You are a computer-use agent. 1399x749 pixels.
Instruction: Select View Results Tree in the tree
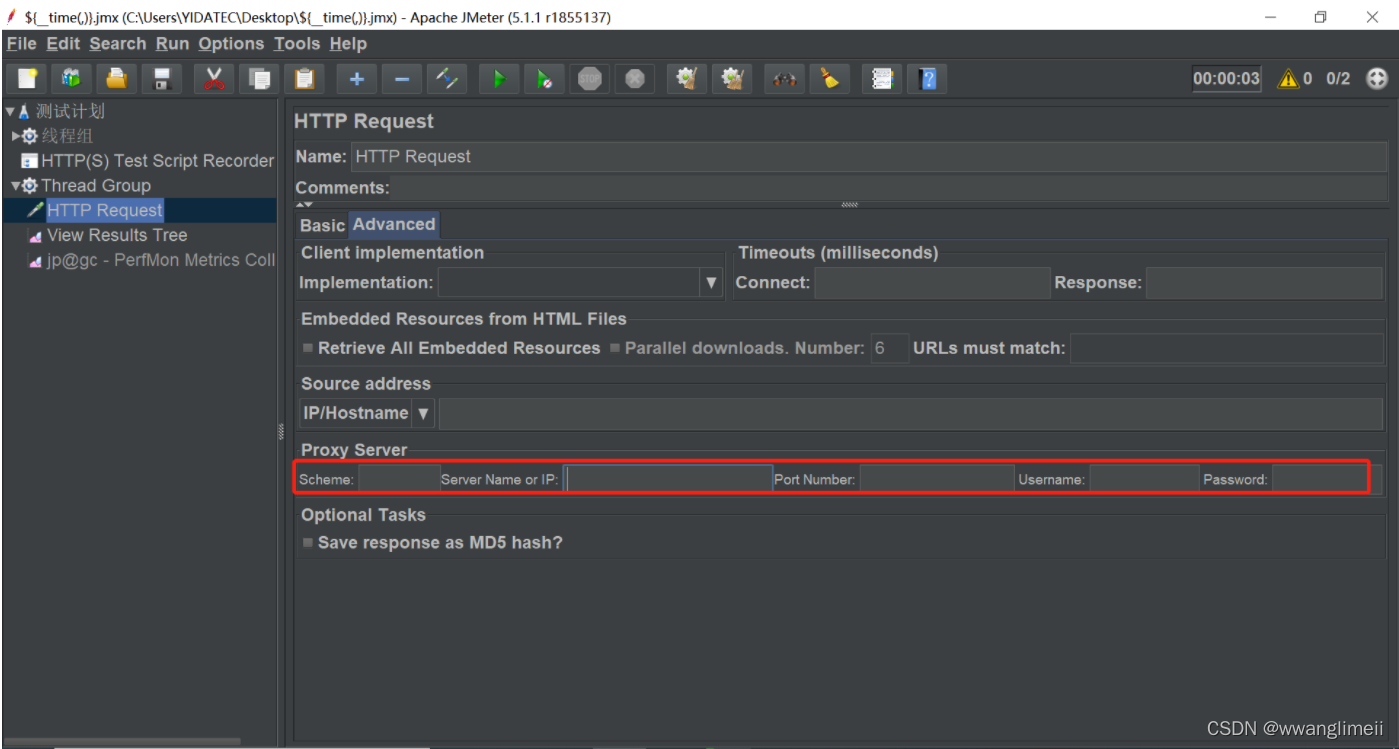click(117, 235)
